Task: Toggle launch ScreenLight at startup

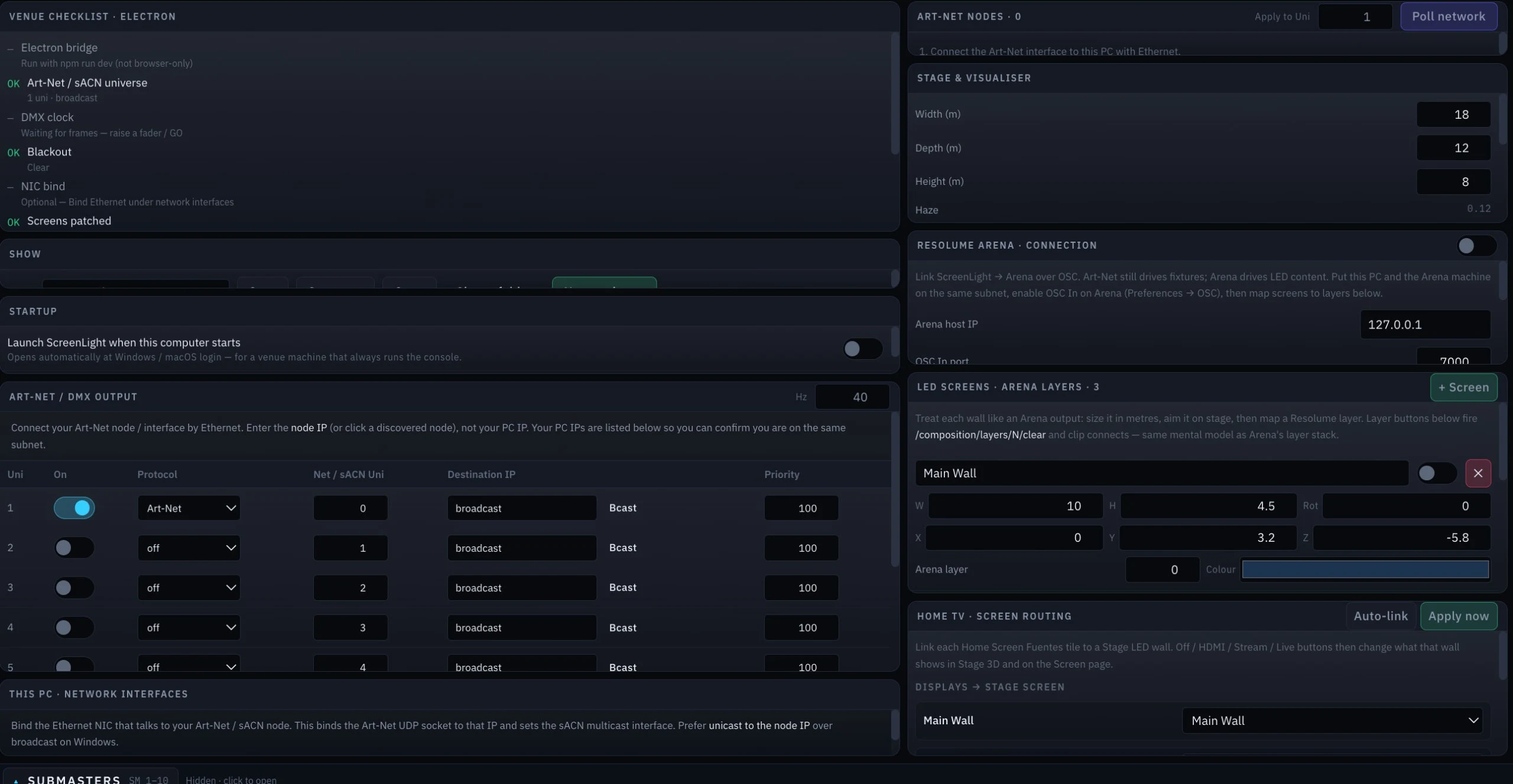Action: 862,349
